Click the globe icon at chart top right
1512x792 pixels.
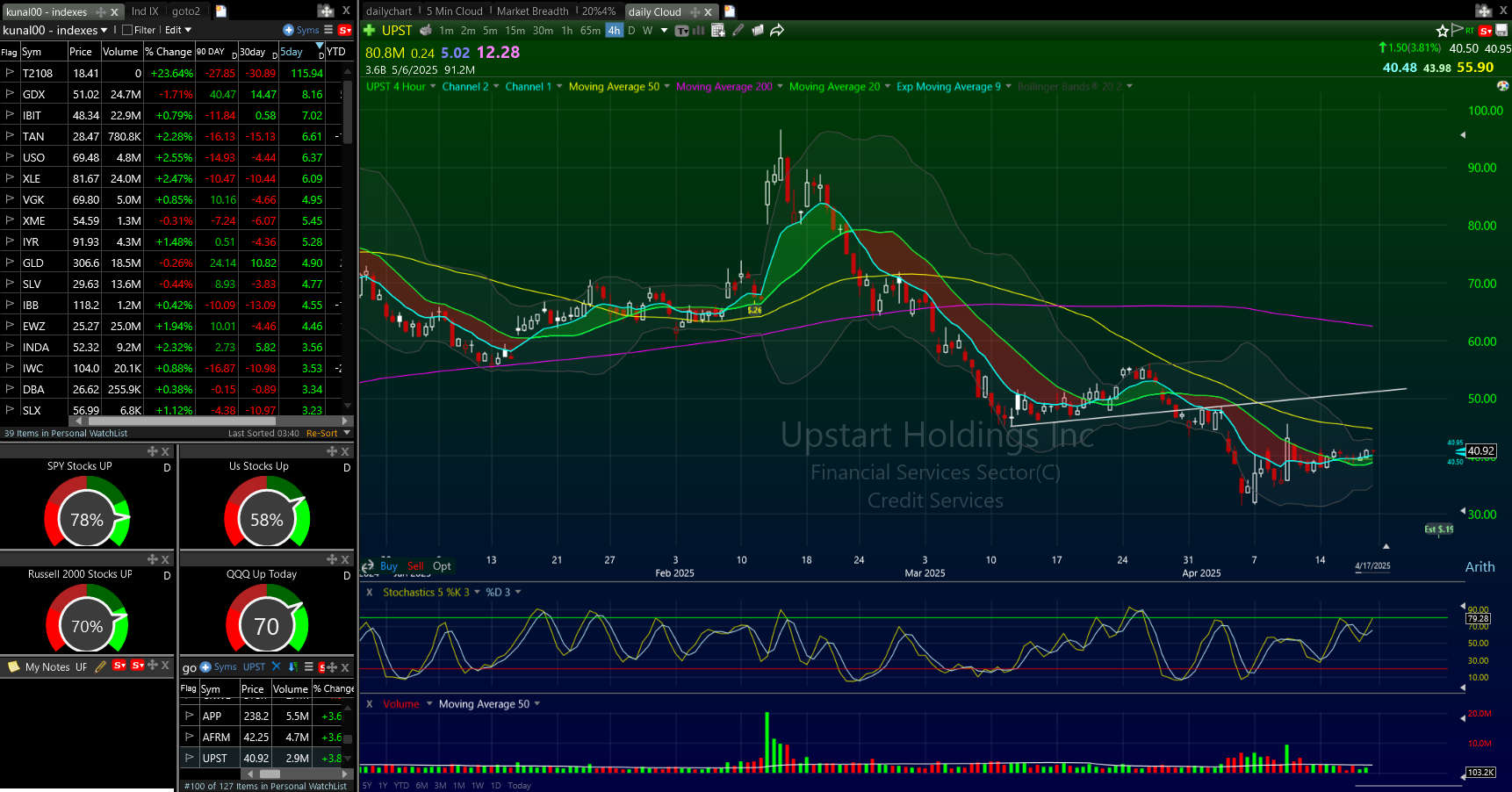coord(1502,86)
